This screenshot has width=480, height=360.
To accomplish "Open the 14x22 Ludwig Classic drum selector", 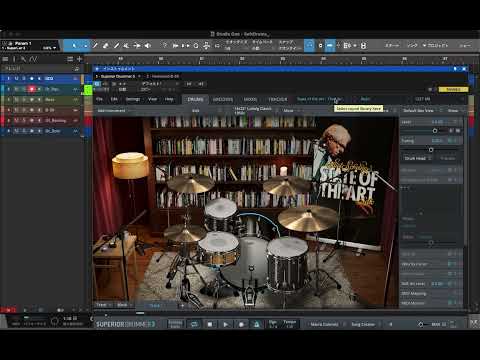I will (x=255, y=111).
